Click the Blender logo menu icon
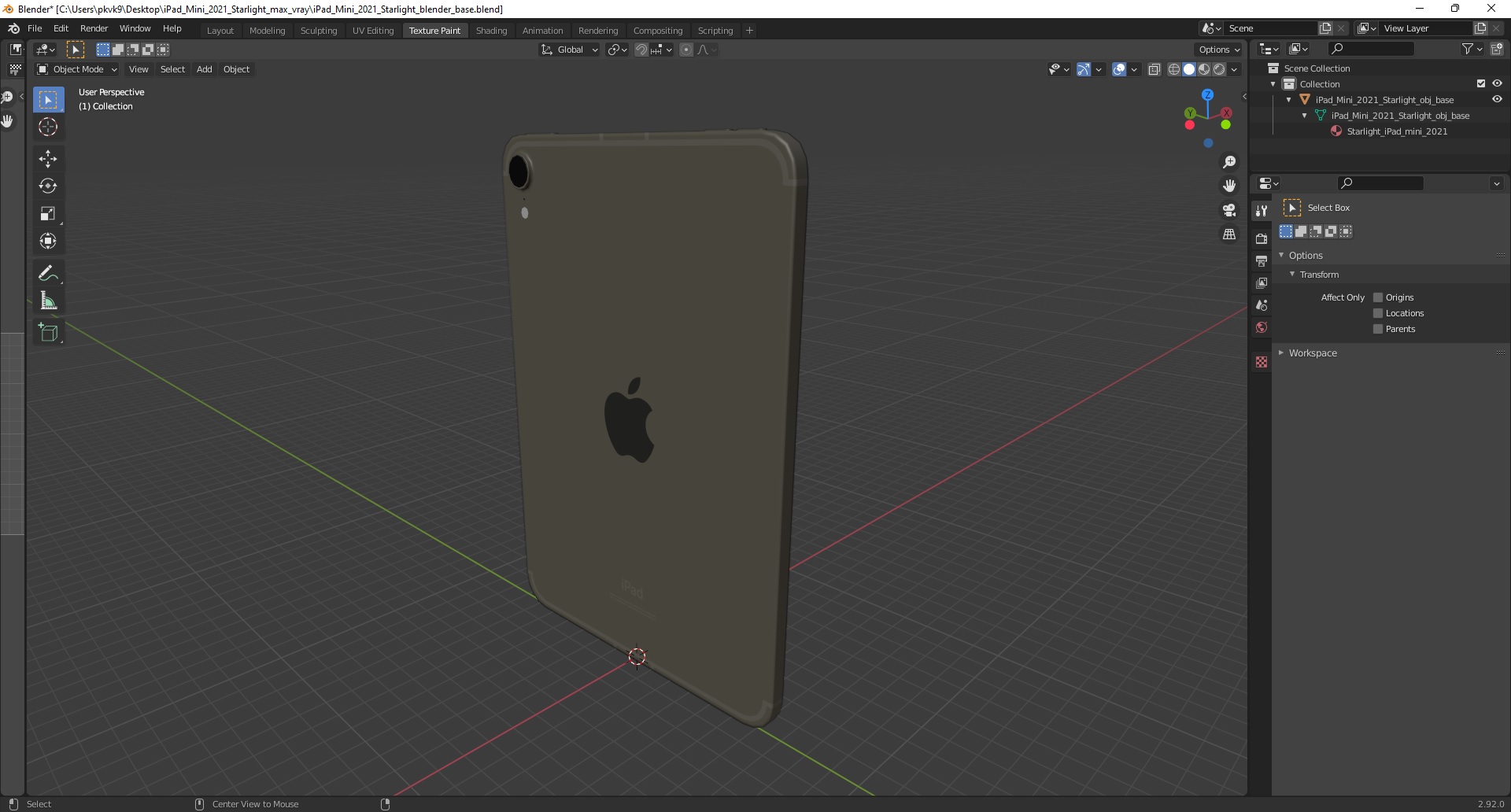 (x=13, y=28)
